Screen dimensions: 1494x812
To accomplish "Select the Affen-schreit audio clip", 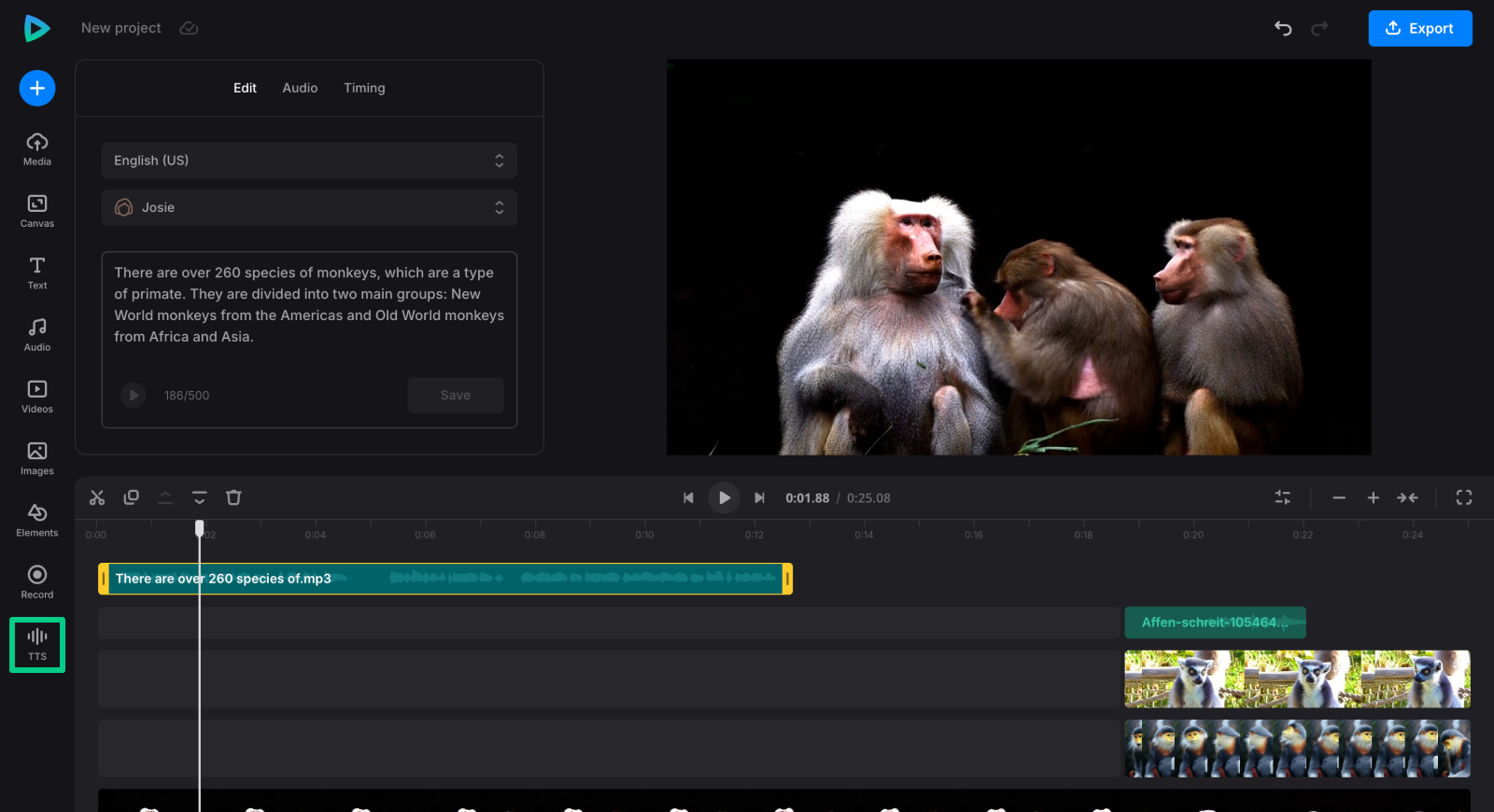I will 1215,623.
